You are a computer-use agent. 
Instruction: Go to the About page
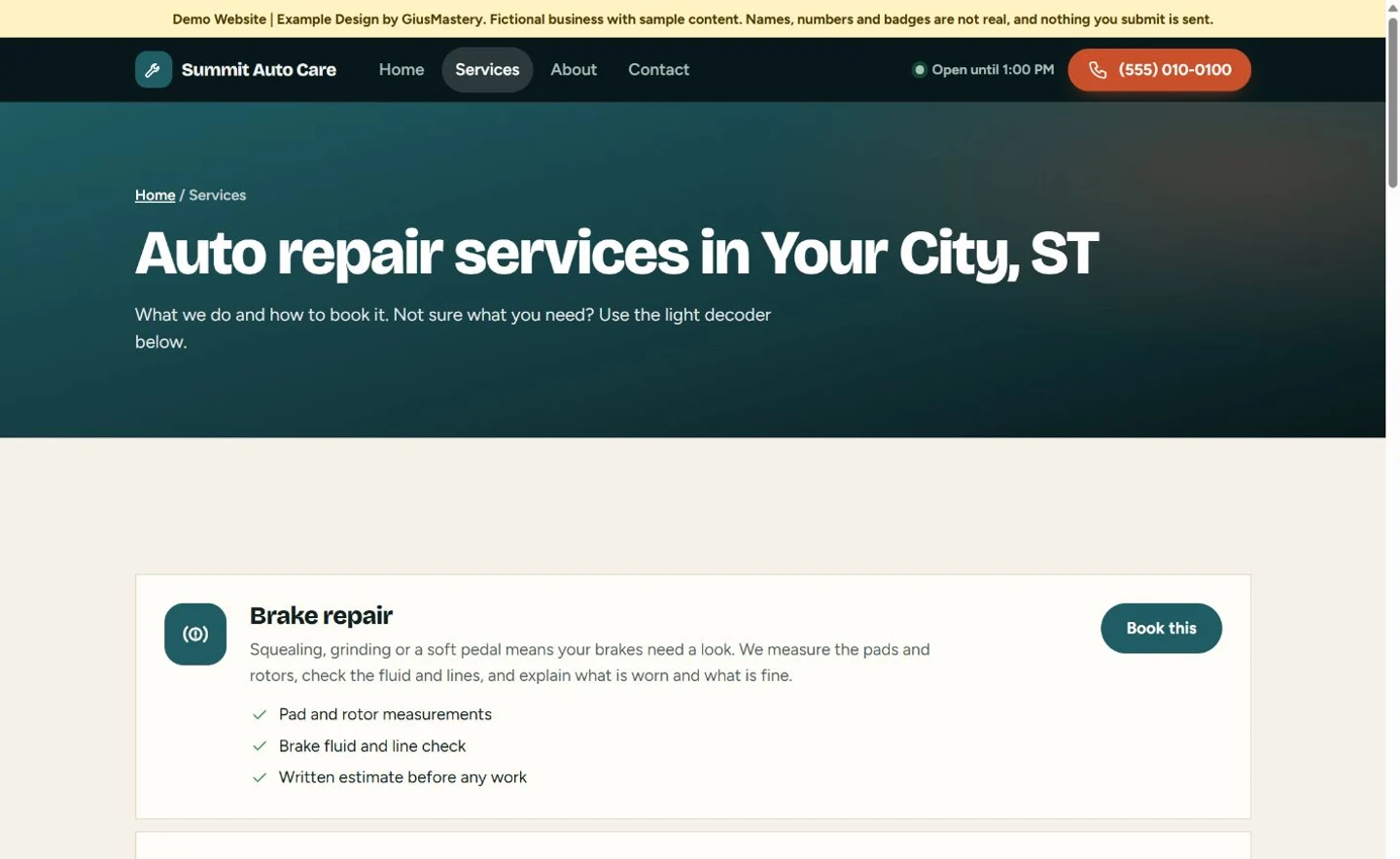pyautogui.click(x=574, y=70)
